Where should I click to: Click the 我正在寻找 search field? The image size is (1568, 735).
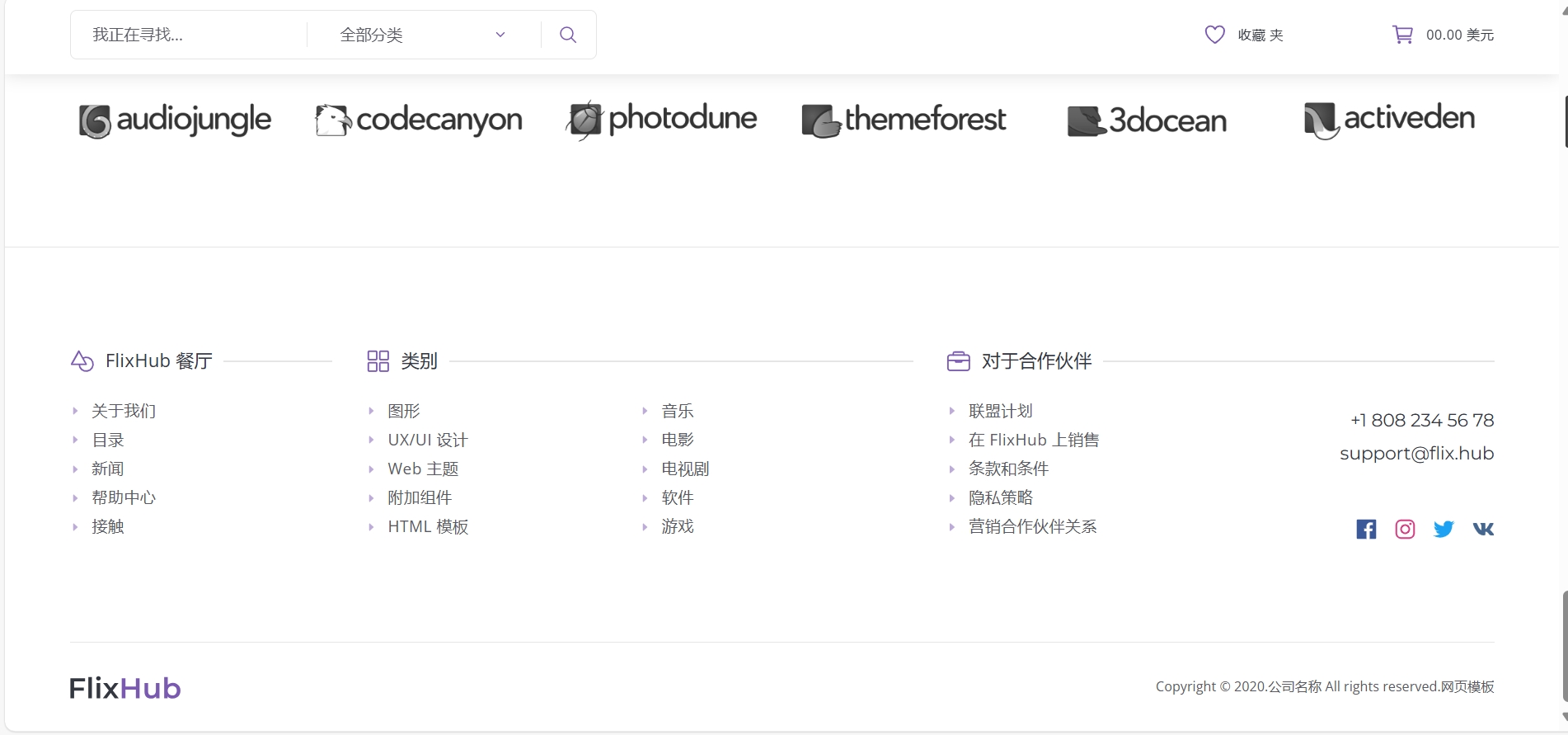tap(190, 35)
